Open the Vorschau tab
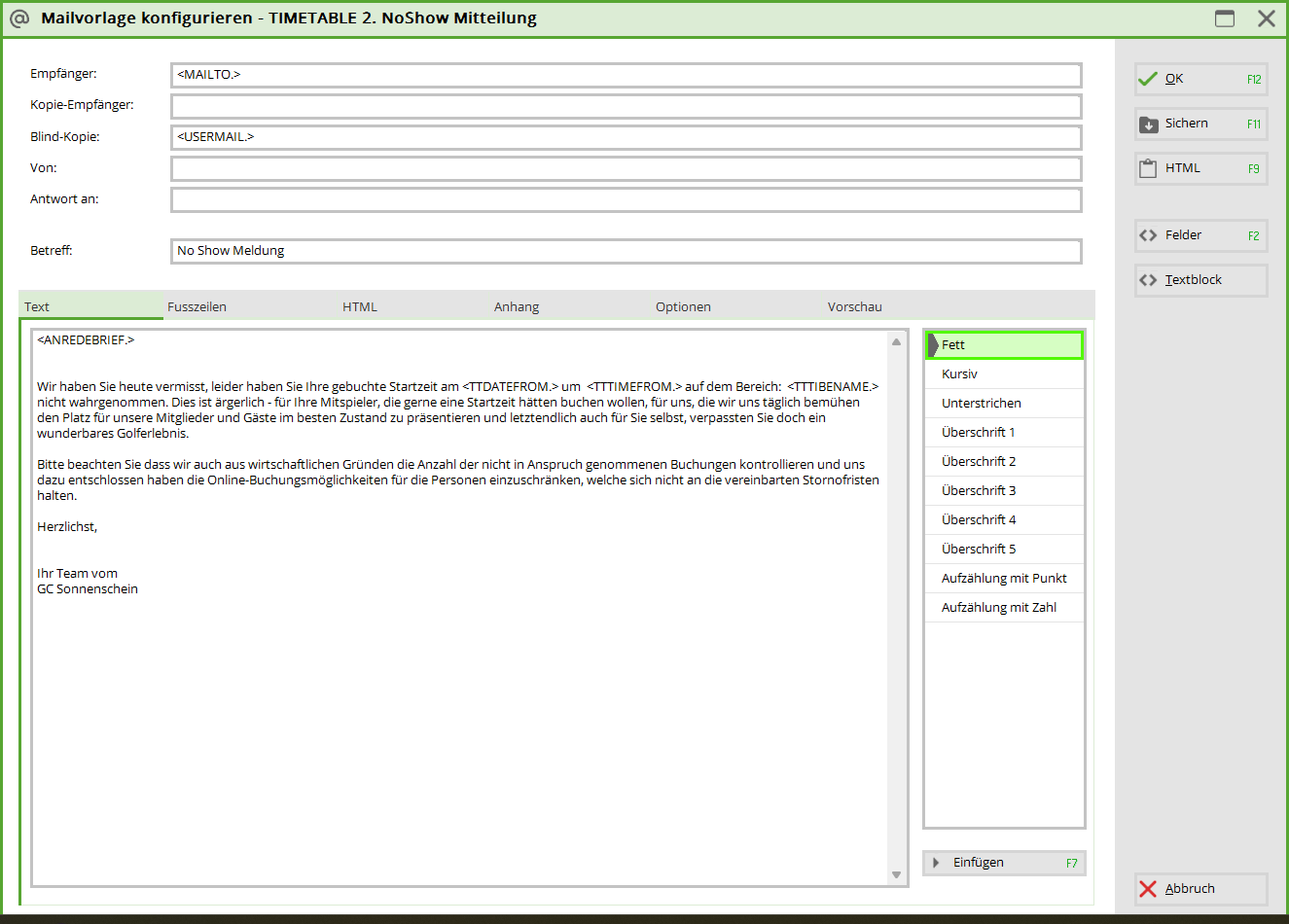The image size is (1289, 924). pyautogui.click(x=854, y=306)
